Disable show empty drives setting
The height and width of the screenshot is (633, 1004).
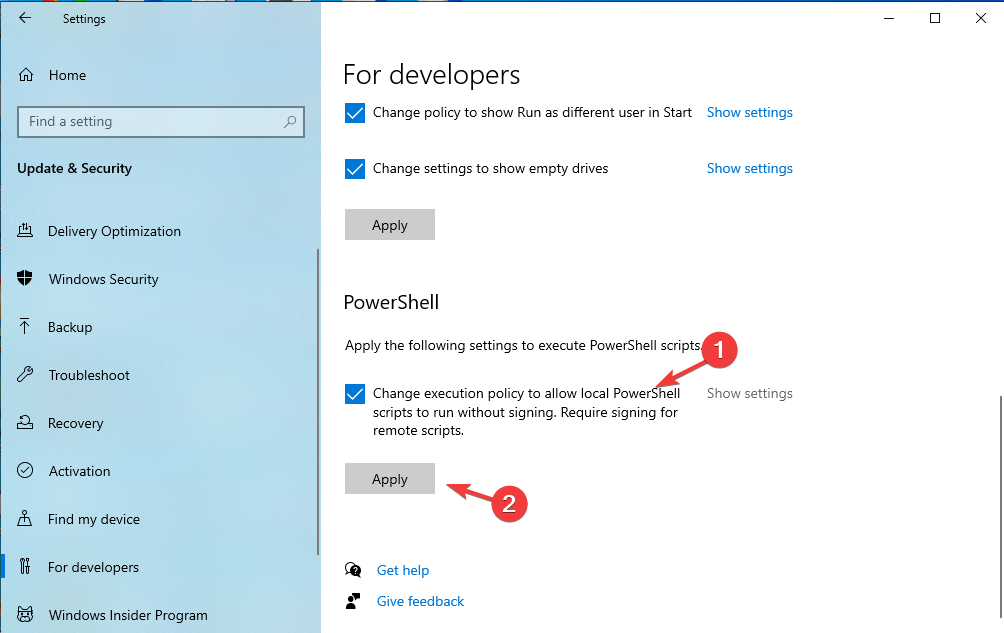click(x=355, y=169)
